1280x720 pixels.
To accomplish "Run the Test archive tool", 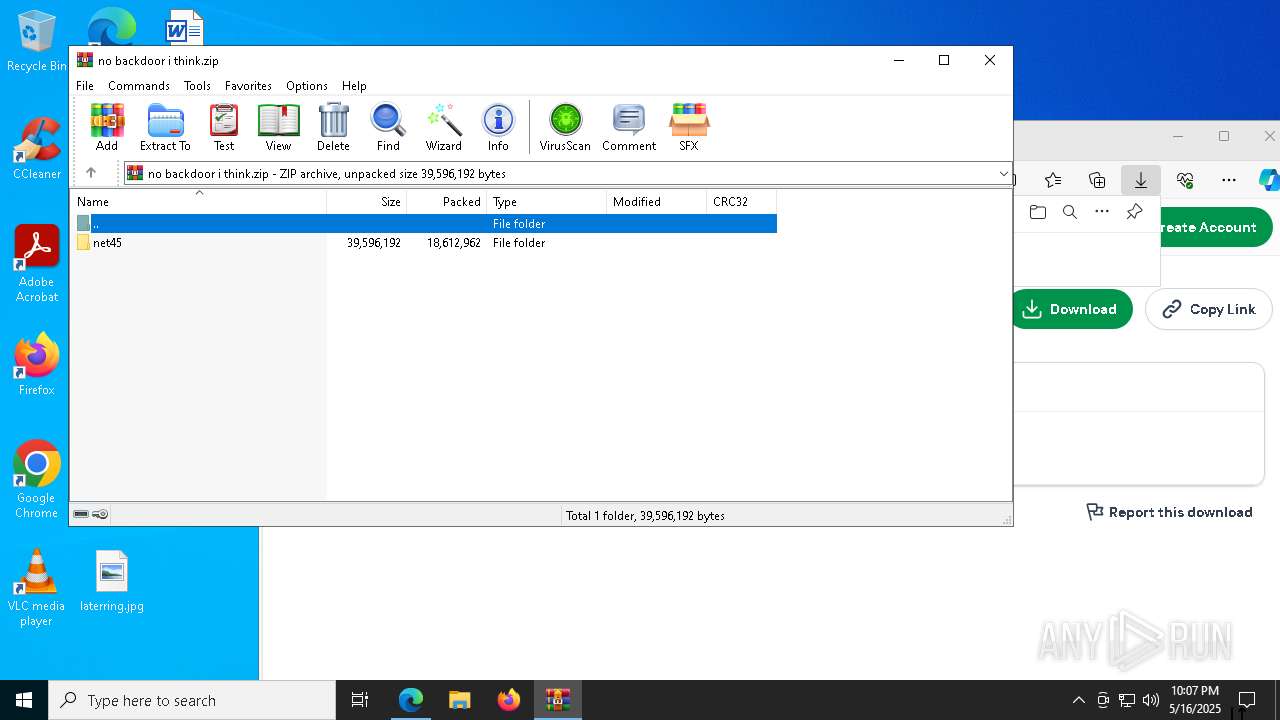I will pos(224,127).
